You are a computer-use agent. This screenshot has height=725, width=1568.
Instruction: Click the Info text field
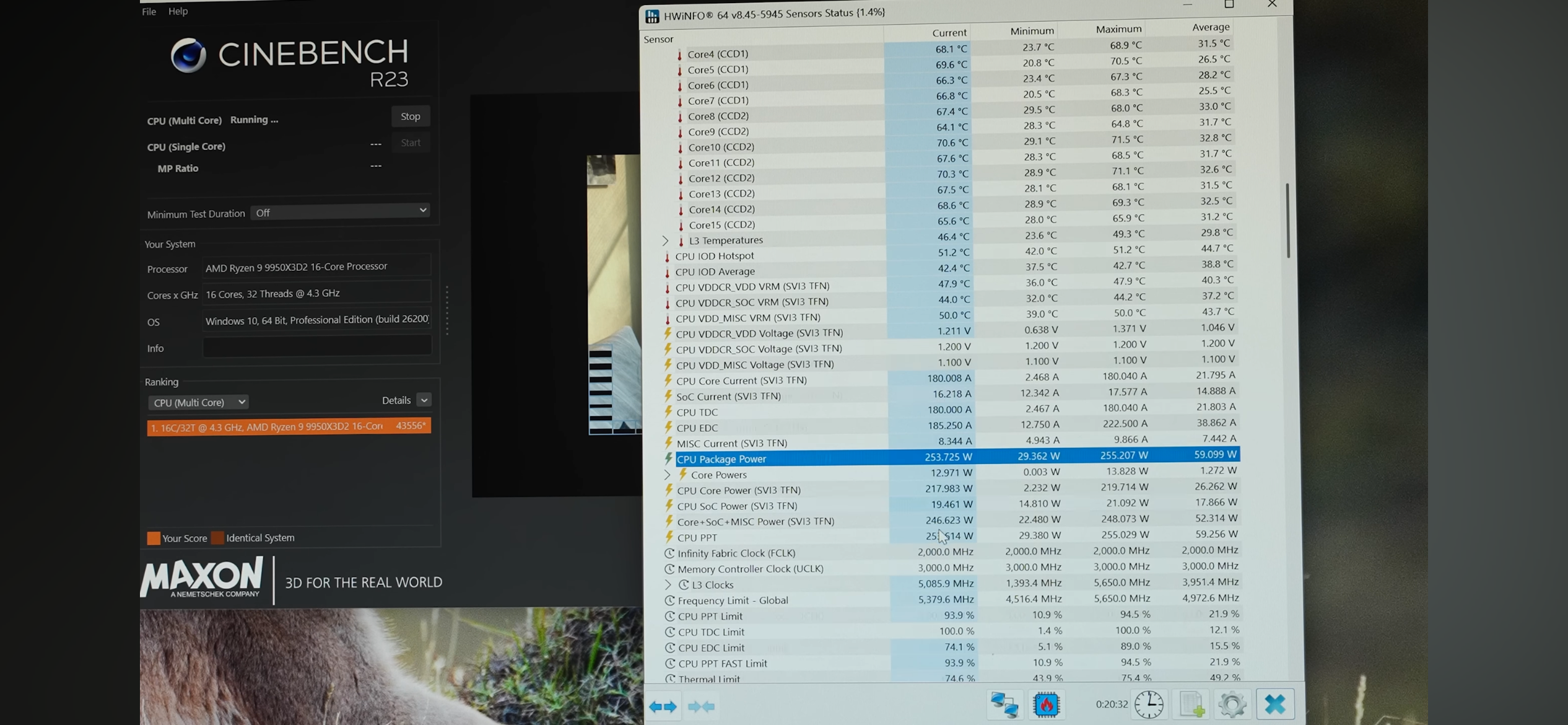tap(316, 346)
